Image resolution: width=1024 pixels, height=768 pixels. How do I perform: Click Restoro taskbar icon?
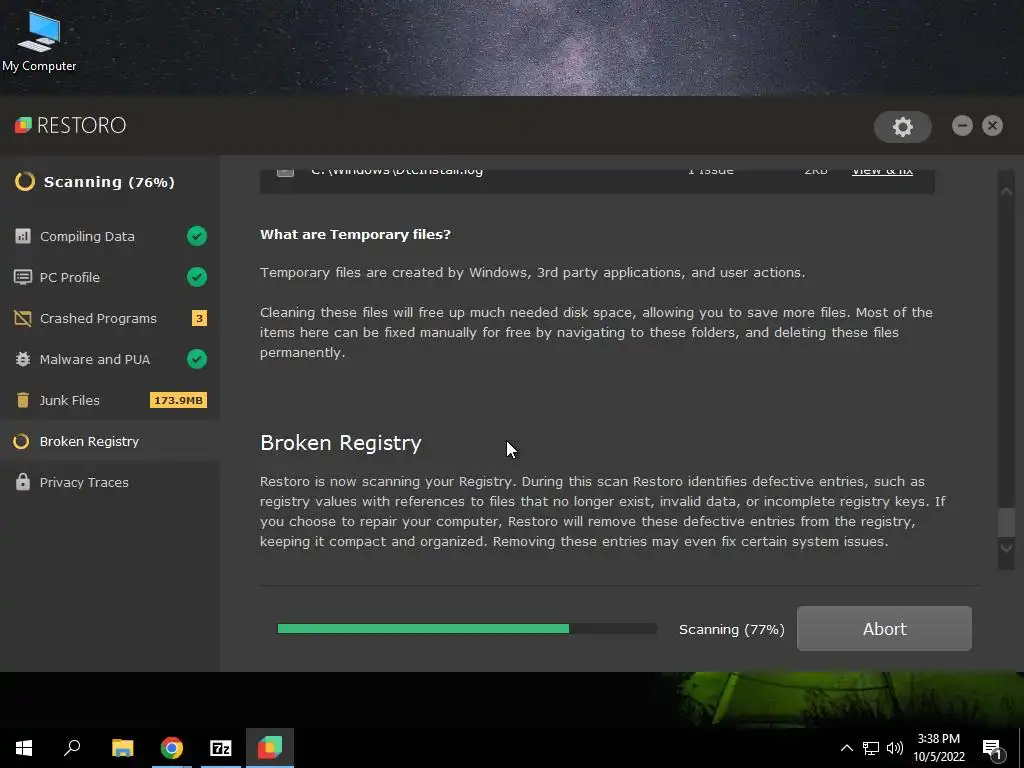270,748
